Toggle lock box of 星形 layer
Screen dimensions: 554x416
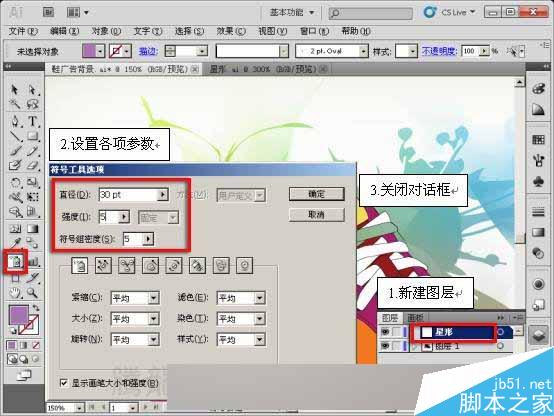tap(397, 332)
